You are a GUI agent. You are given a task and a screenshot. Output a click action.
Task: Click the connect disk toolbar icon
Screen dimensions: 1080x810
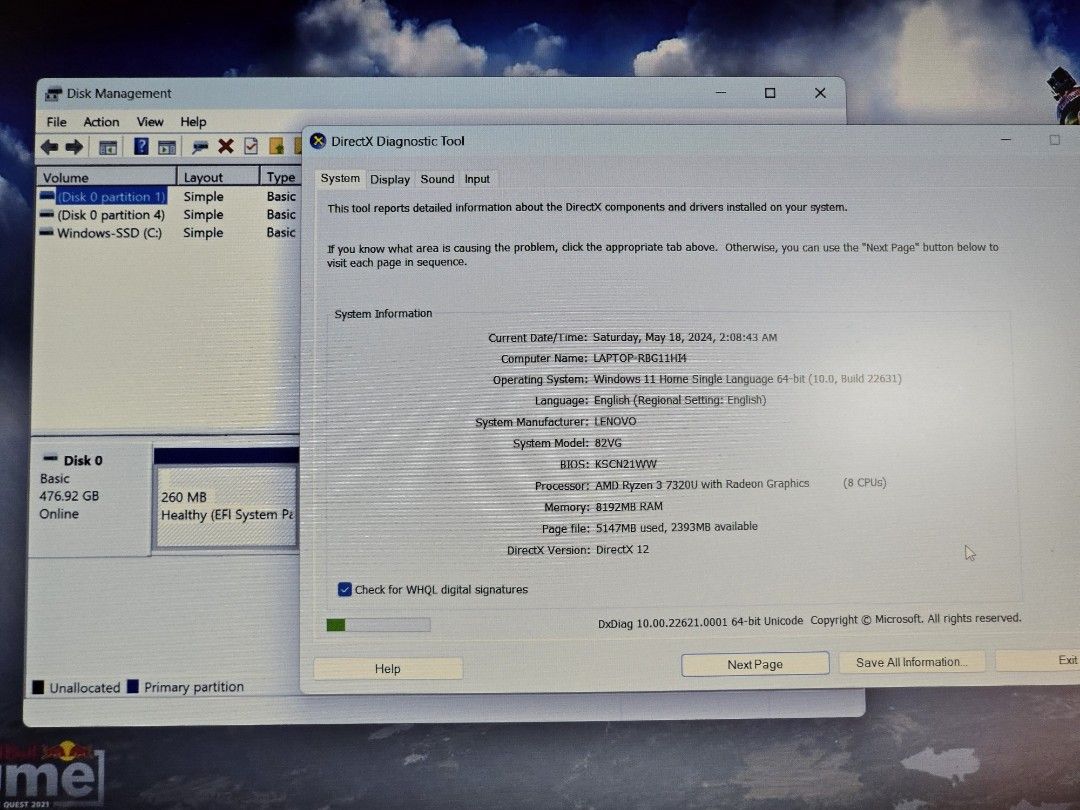pyautogui.click(x=200, y=147)
